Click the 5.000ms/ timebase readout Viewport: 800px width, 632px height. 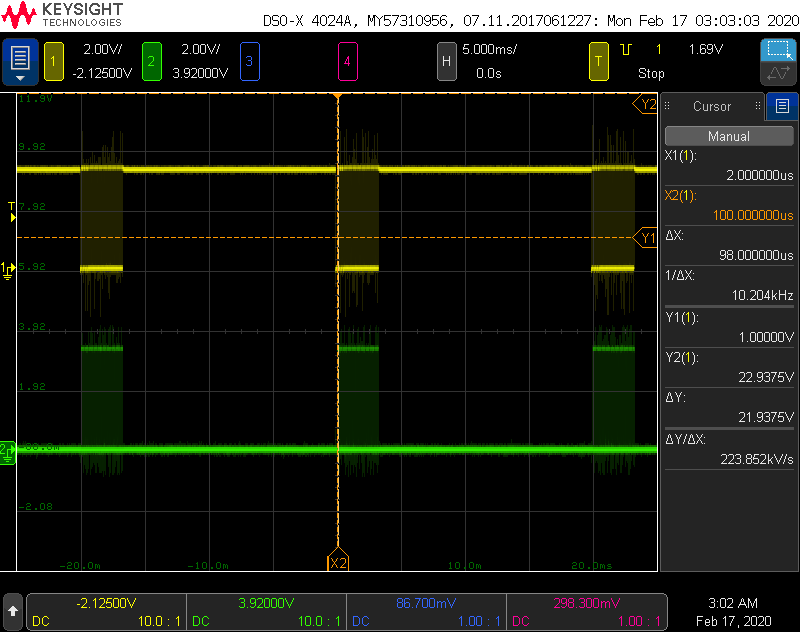490,49
